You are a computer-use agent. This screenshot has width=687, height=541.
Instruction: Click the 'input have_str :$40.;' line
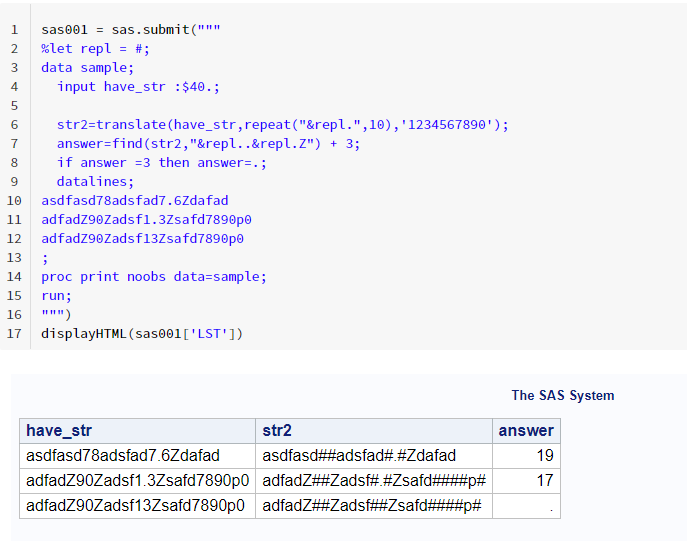pyautogui.click(x=138, y=86)
